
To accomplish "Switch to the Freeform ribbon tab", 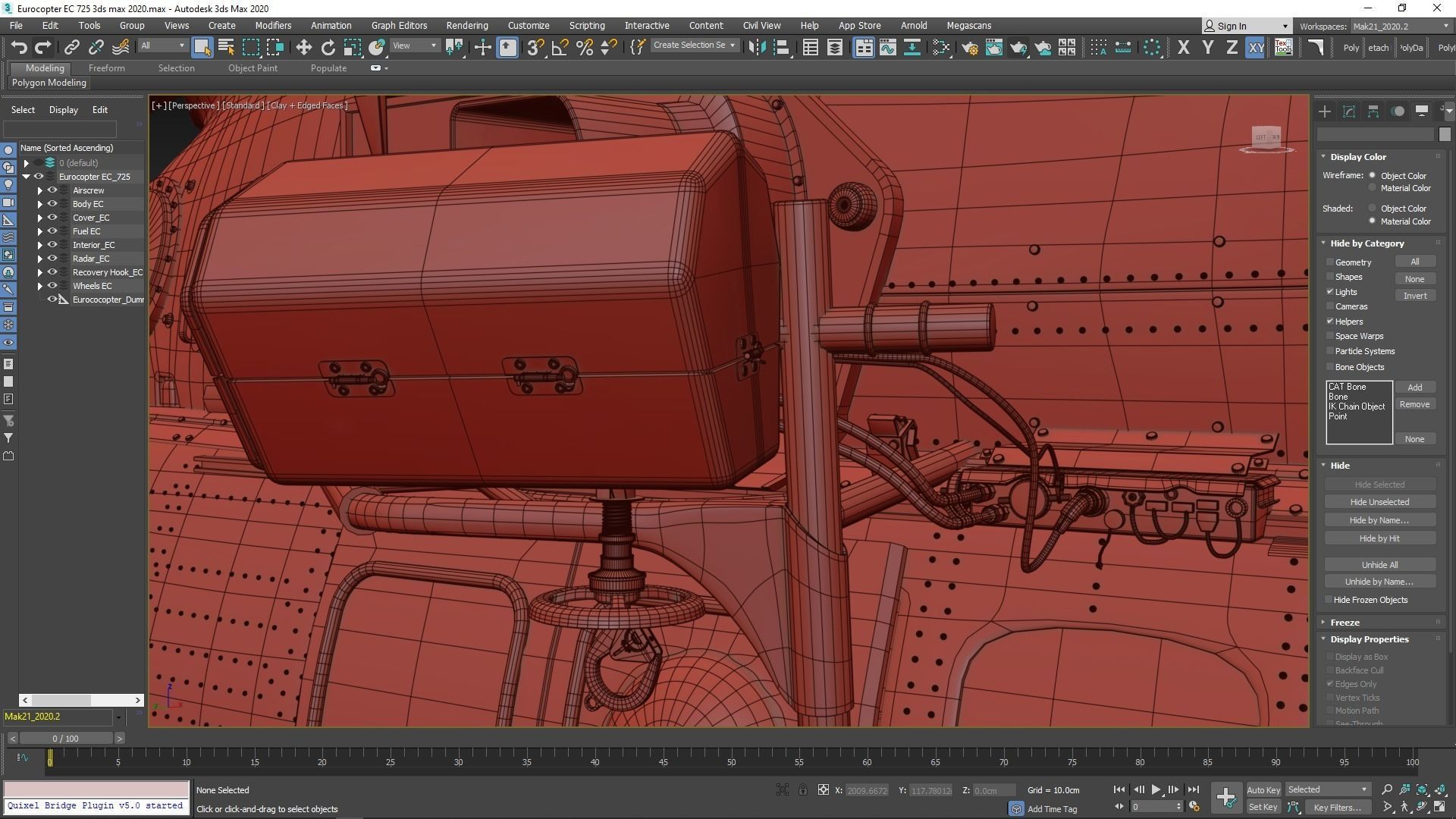I will 106,67.
